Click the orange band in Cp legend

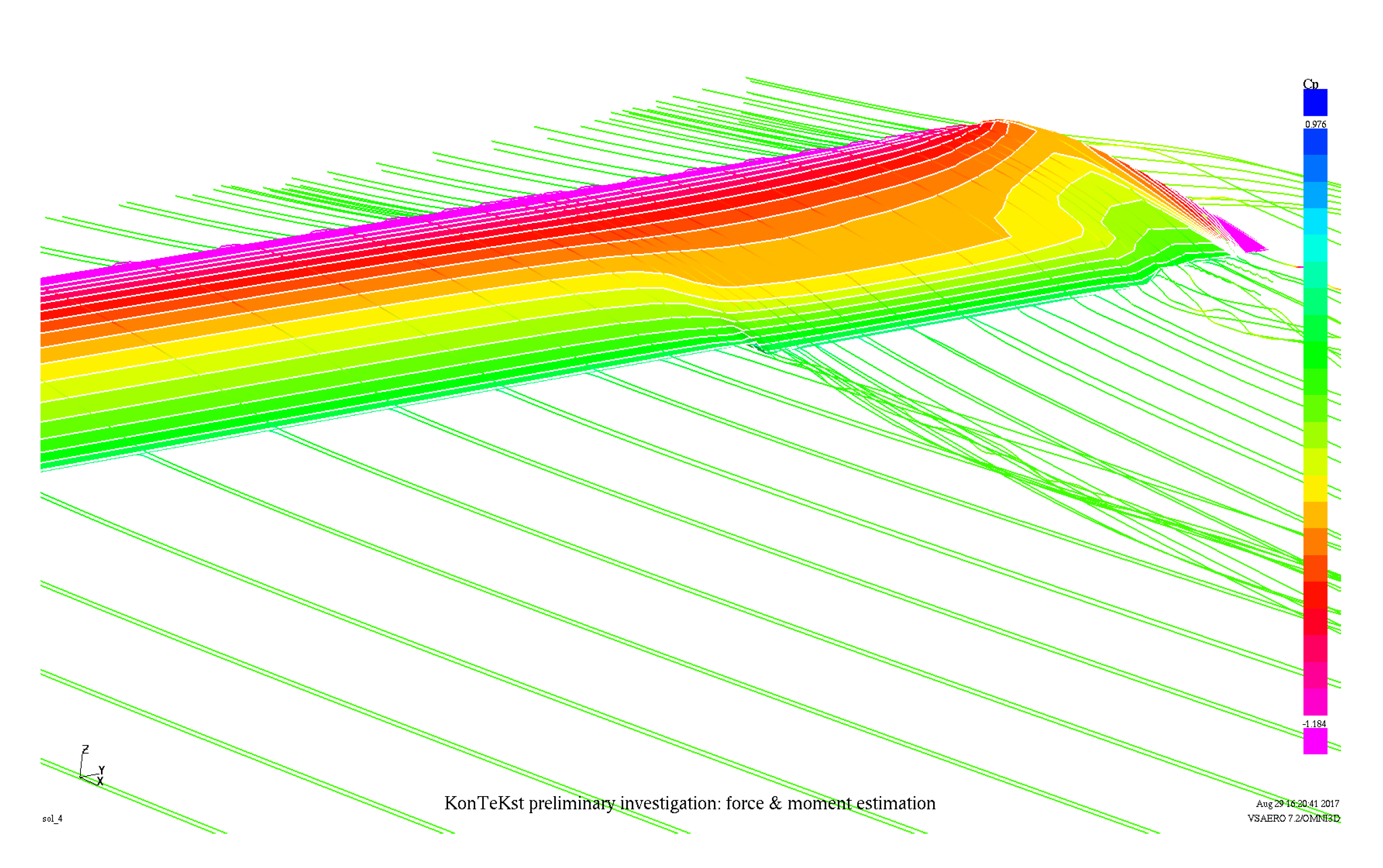1315,541
